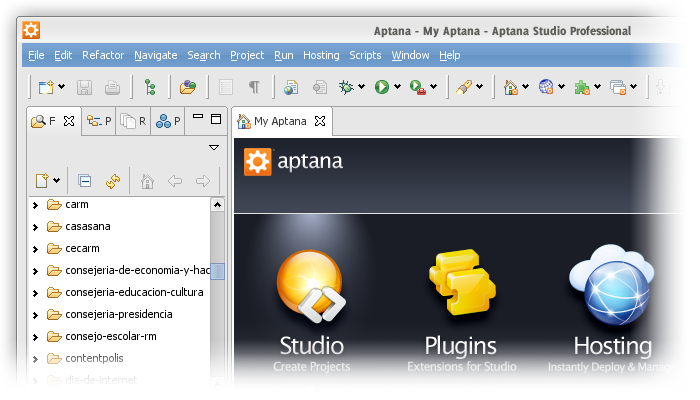
Task: Open the Navigate menu
Action: pos(156,55)
